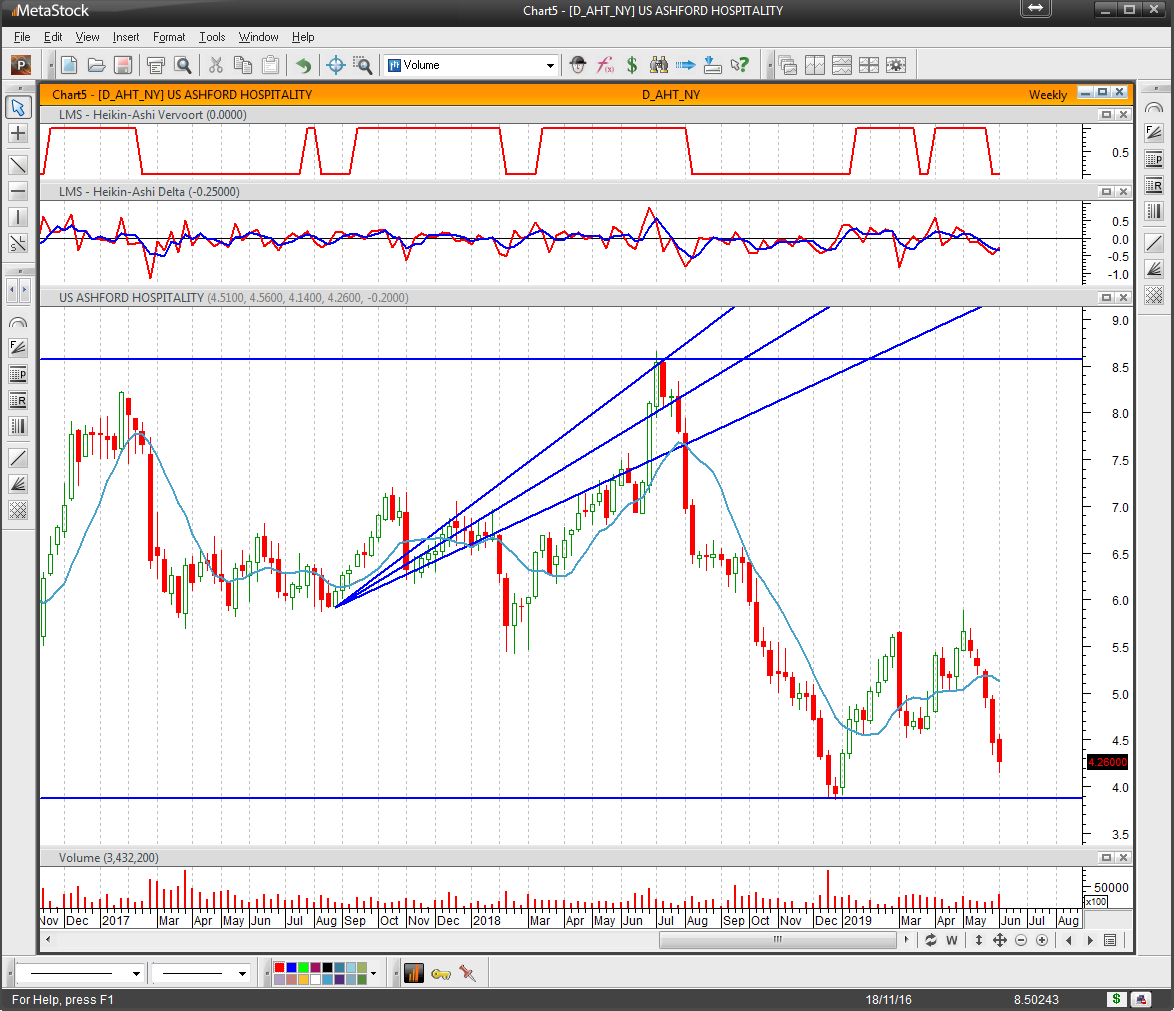This screenshot has height=1011, width=1174.
Task: Click the left arrow of the chart scrollbar
Action: [x=49, y=940]
